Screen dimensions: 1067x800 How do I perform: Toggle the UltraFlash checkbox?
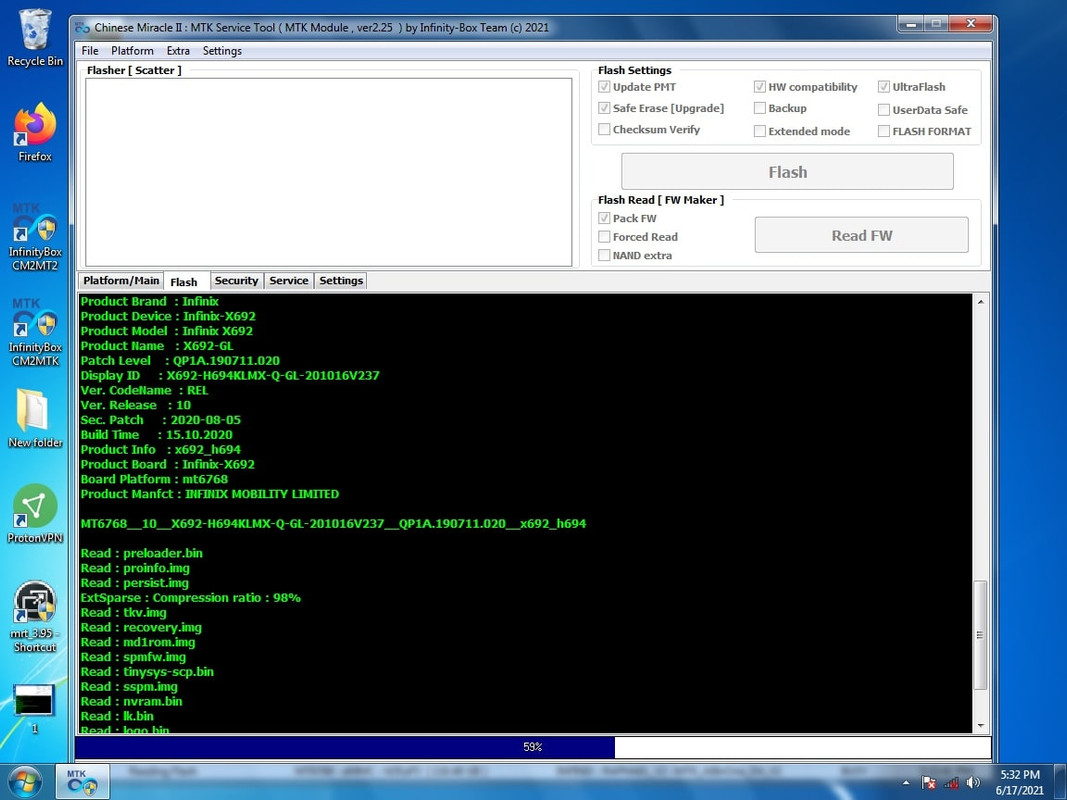pyautogui.click(x=884, y=86)
